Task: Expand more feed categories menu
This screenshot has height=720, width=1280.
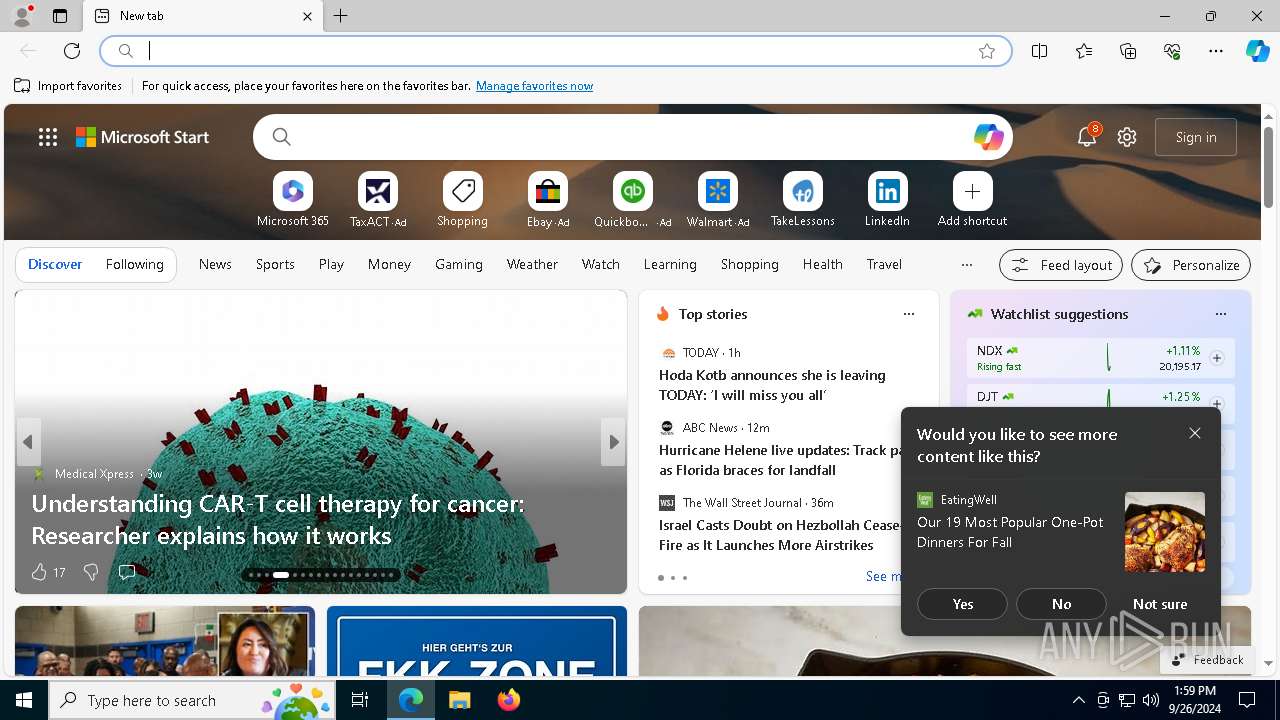Action: (x=966, y=265)
